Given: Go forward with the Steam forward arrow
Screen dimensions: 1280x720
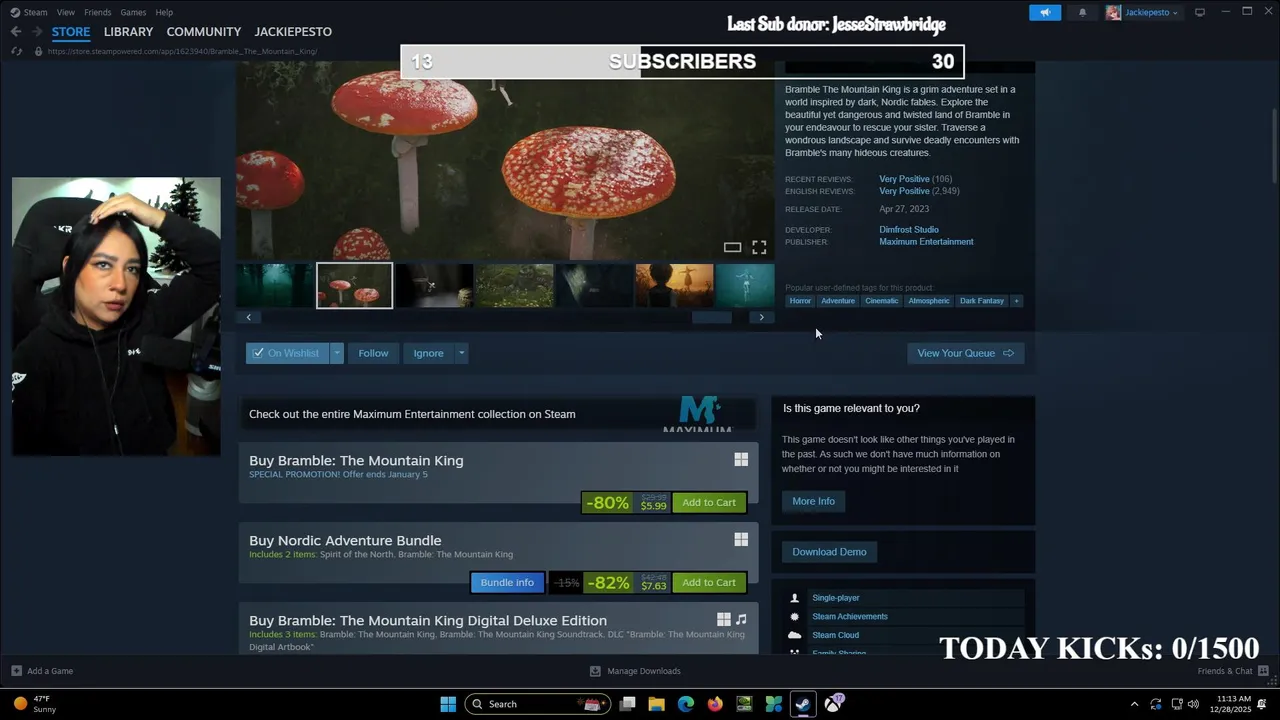Looking at the screenshot, I should pyautogui.click(x=36, y=31).
